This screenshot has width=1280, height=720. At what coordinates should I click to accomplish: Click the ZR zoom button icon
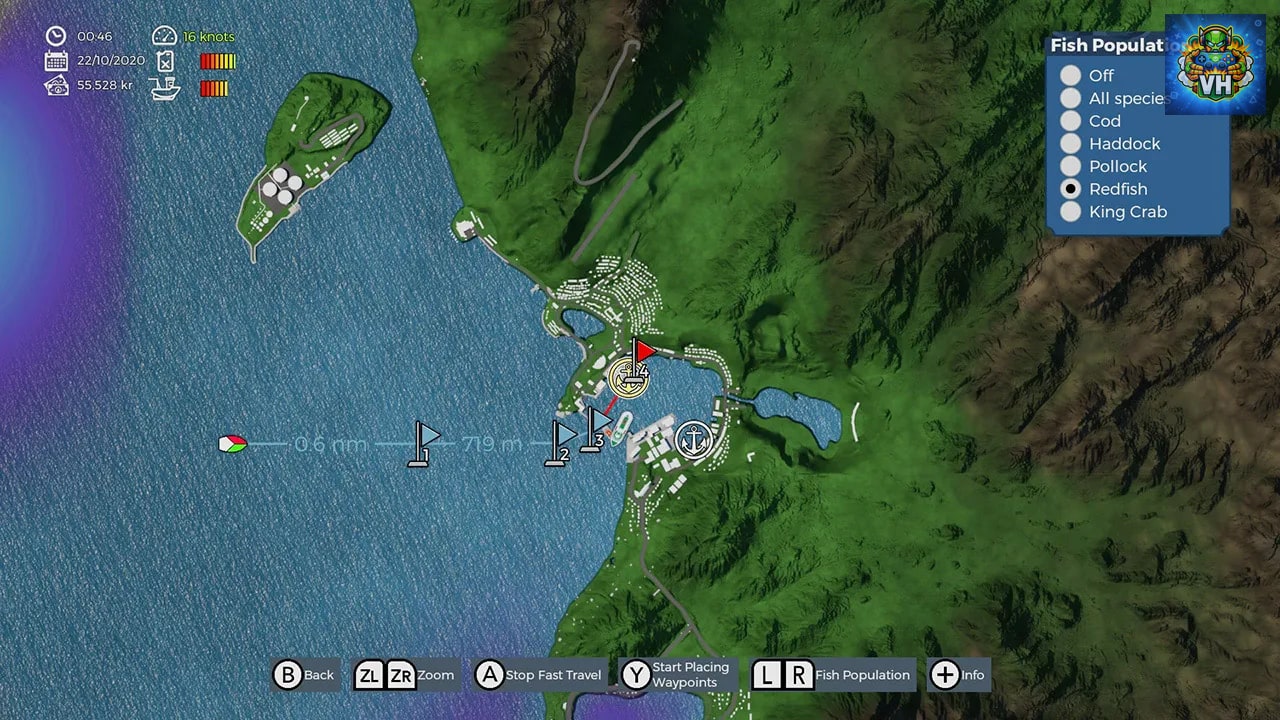pyautogui.click(x=401, y=675)
